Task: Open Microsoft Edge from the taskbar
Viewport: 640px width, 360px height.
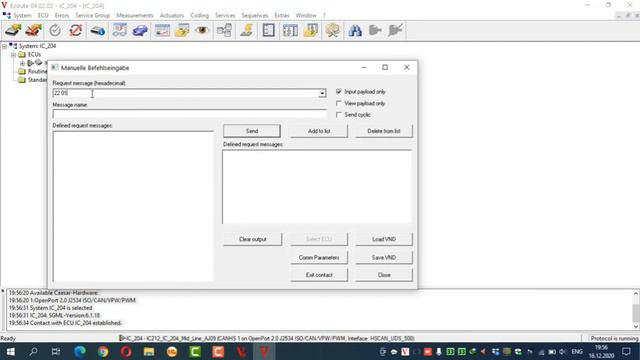Action: click(x=80, y=351)
